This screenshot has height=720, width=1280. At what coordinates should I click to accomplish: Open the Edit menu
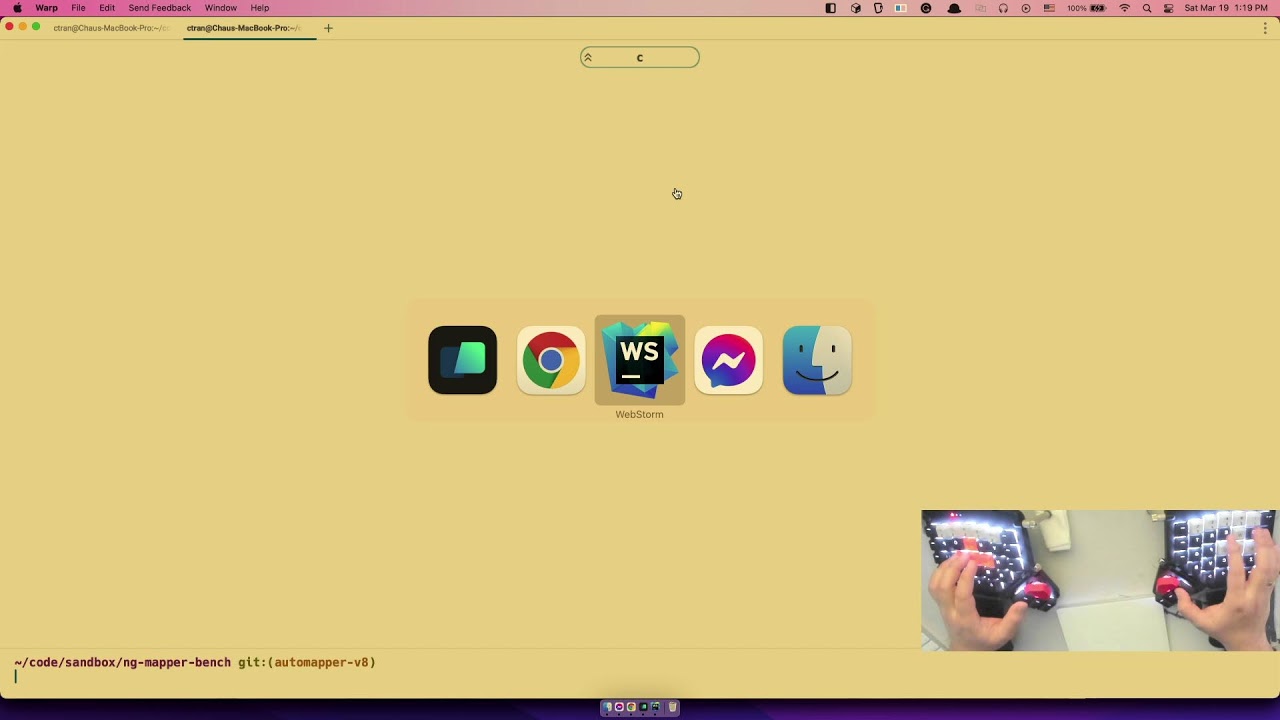pyautogui.click(x=107, y=8)
